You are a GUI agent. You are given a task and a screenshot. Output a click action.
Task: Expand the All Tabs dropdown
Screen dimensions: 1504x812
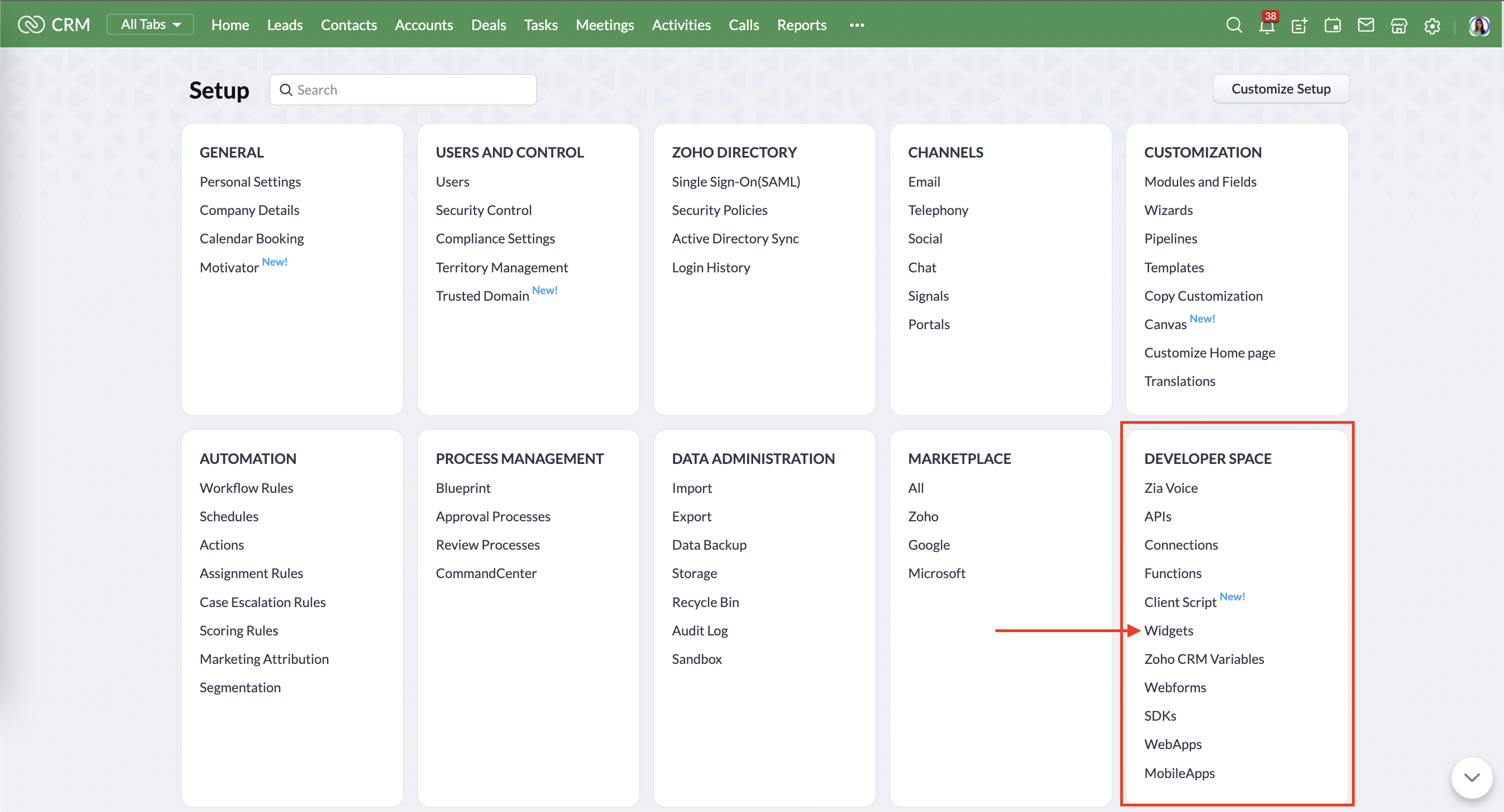150,25
